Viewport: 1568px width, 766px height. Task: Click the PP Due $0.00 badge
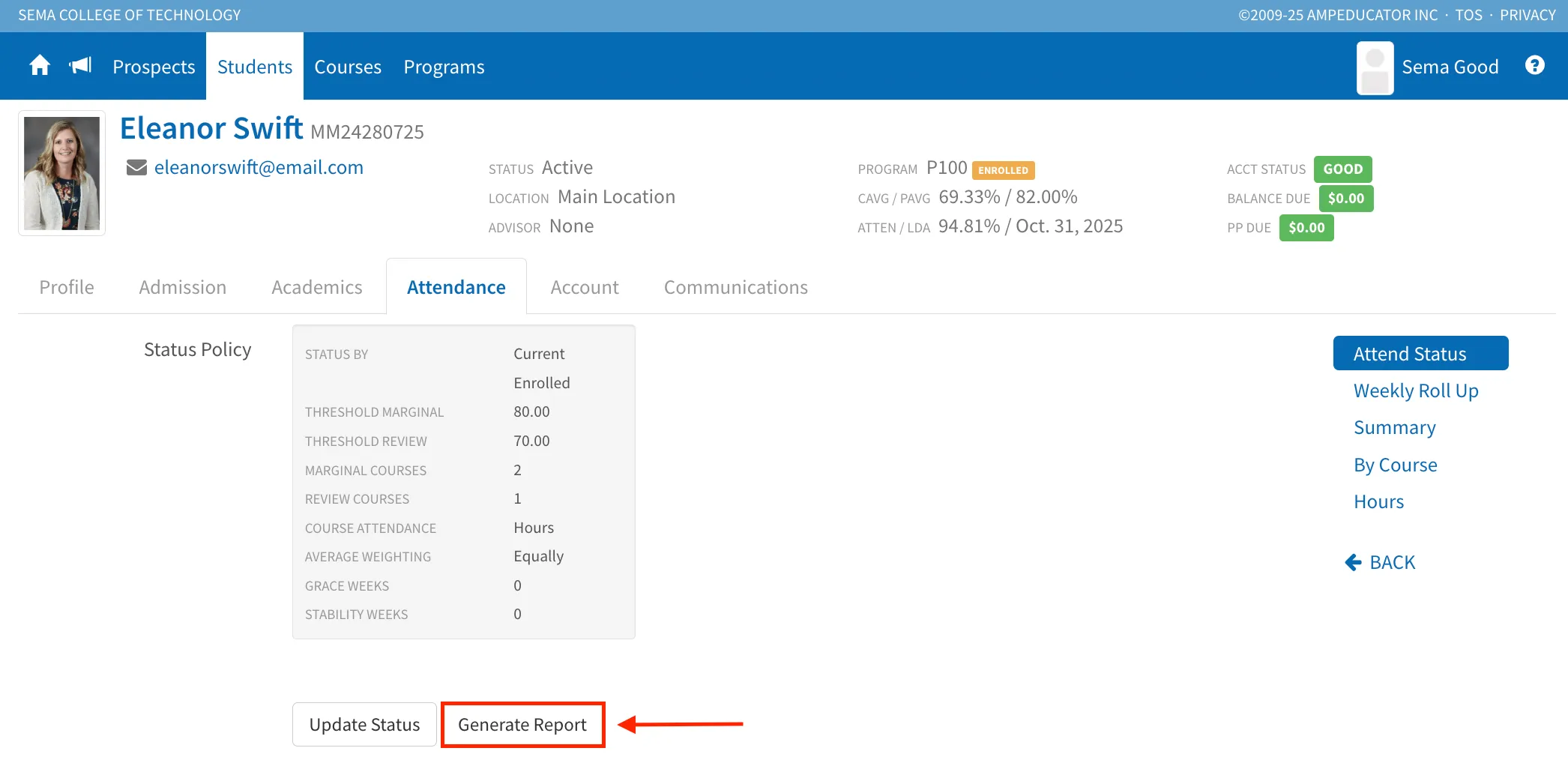[x=1306, y=227]
